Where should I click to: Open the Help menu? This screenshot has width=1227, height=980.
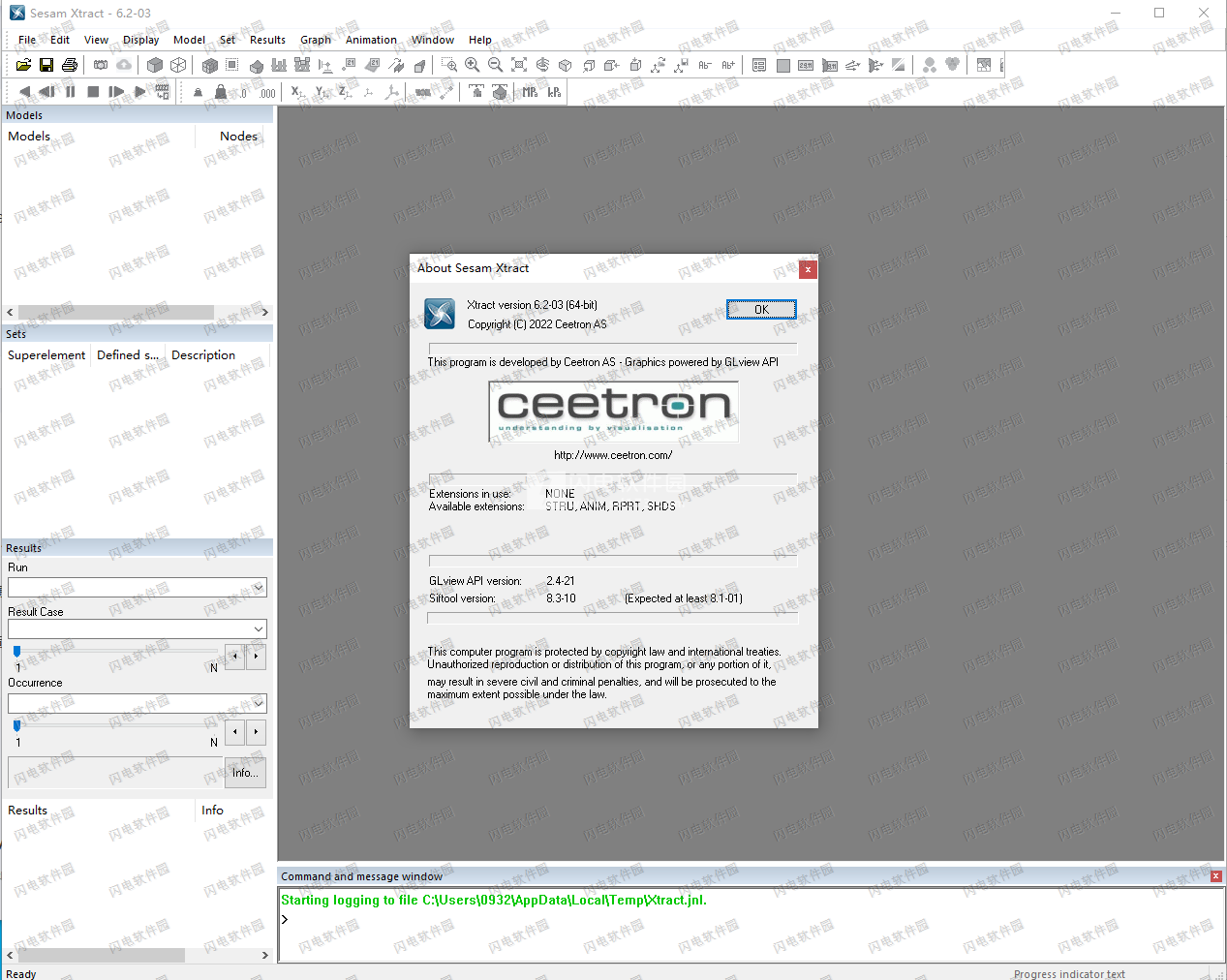(x=480, y=40)
